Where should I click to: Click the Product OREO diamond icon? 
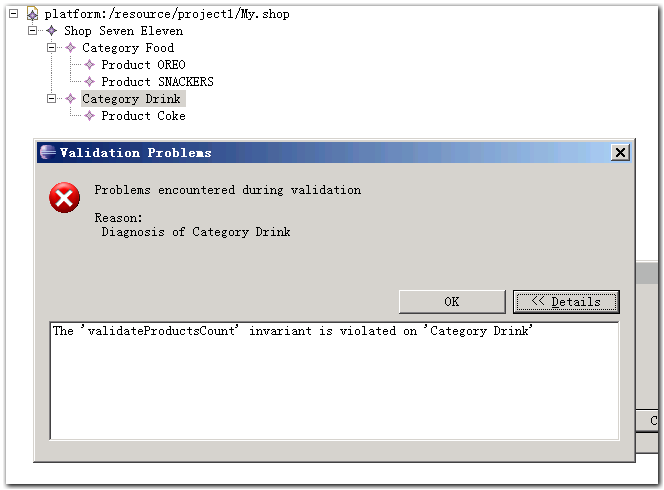point(90,65)
